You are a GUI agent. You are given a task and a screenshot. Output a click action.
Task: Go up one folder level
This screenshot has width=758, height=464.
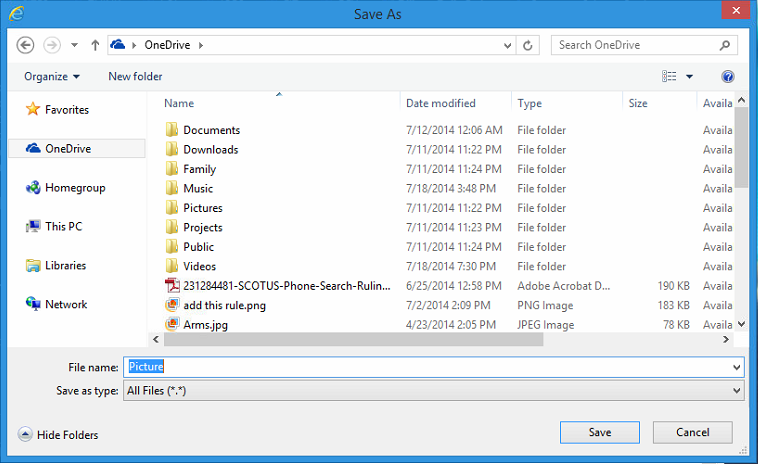click(95, 45)
